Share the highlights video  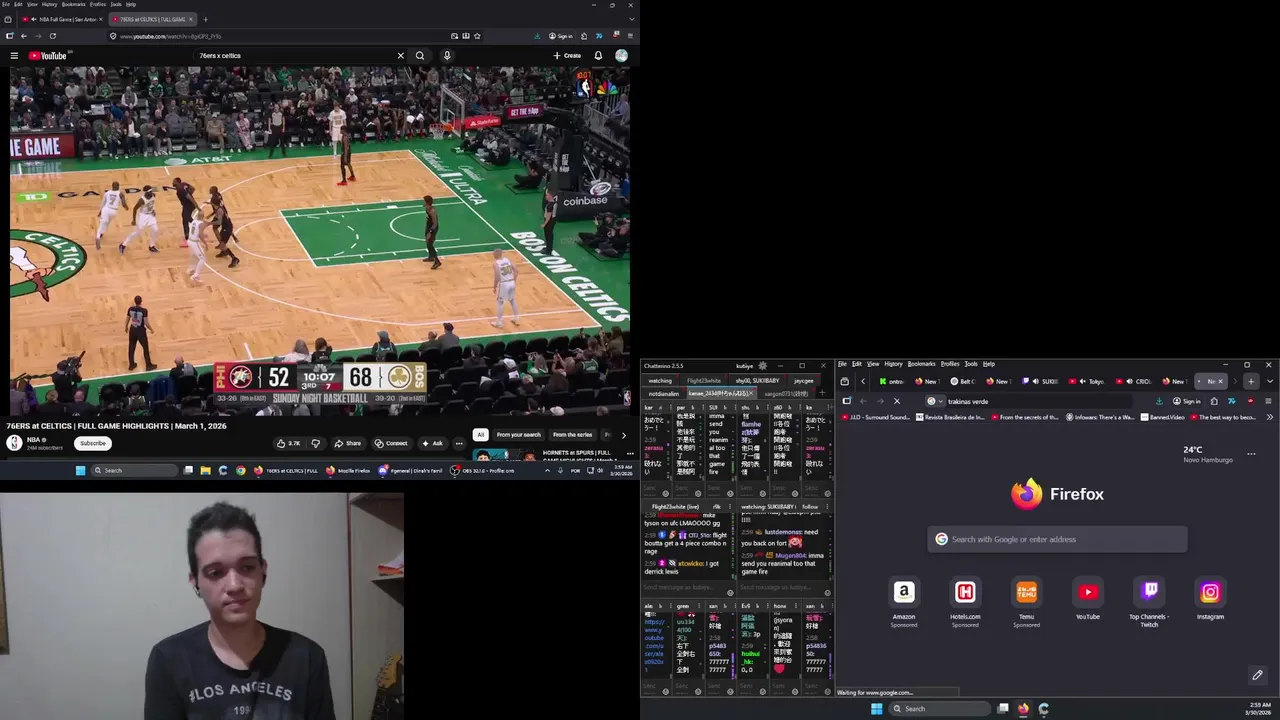(348, 443)
